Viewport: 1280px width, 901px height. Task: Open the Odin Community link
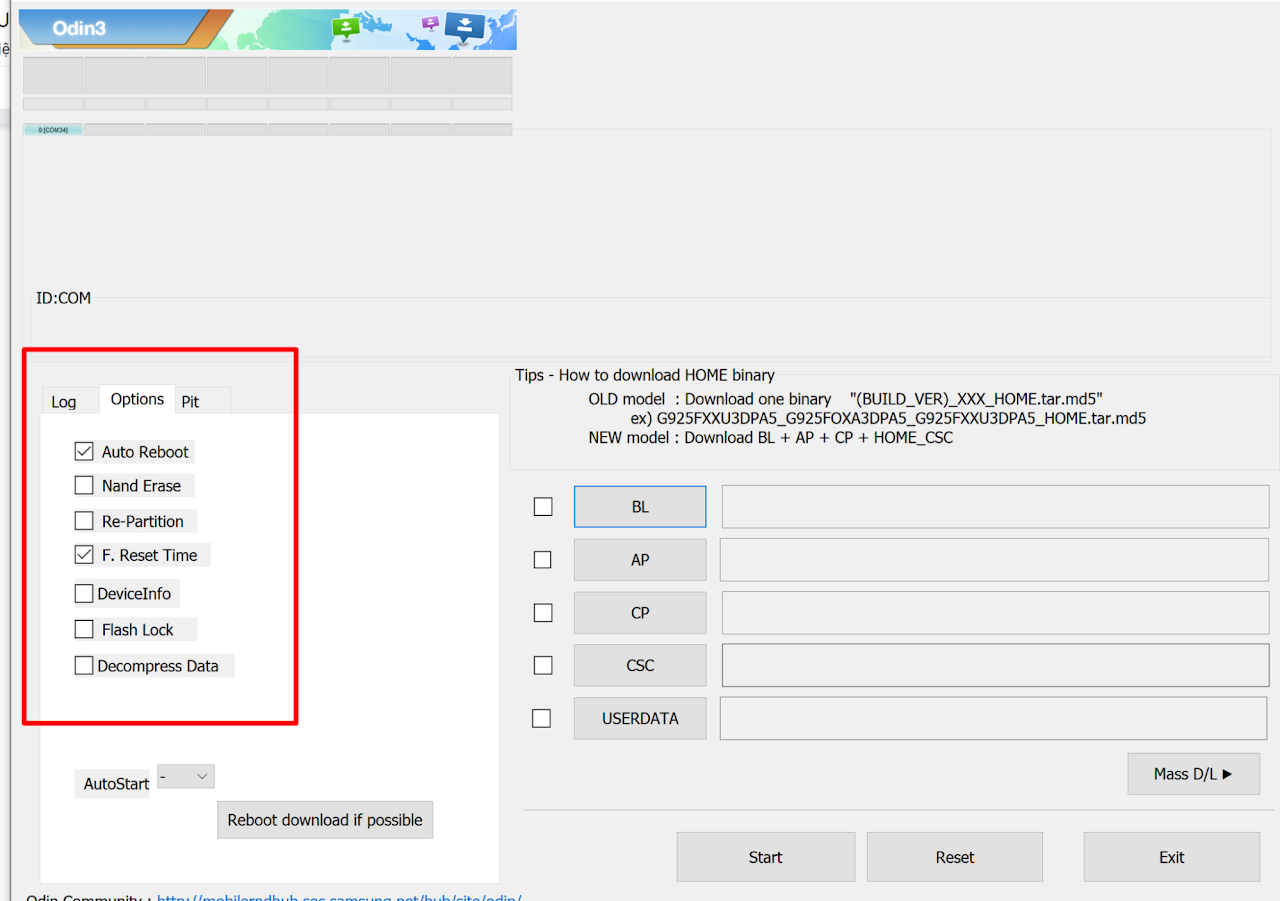point(340,896)
